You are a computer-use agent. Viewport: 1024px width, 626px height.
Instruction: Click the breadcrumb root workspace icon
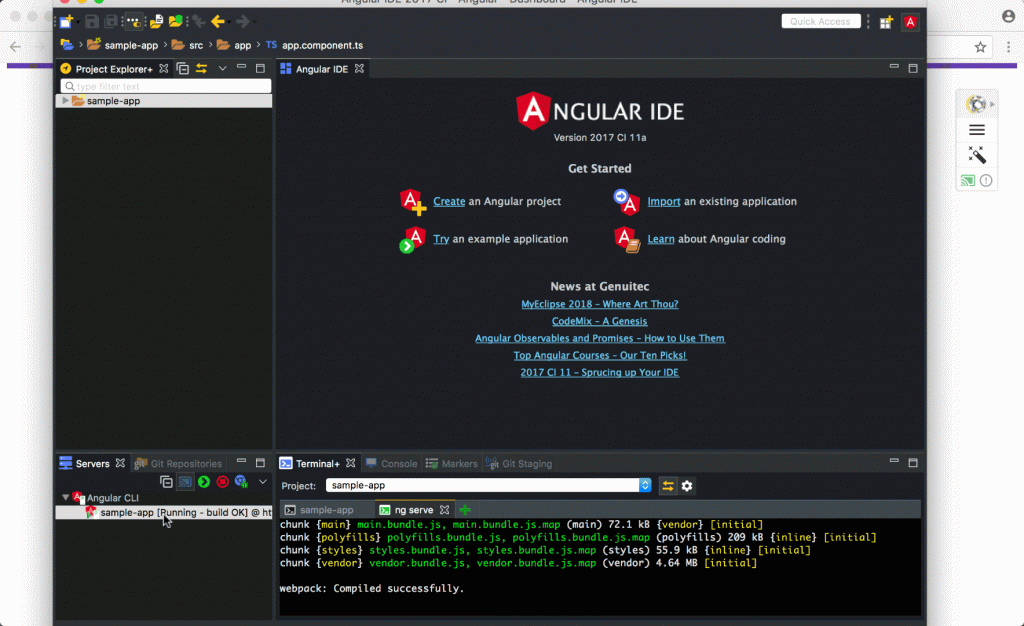[67, 45]
